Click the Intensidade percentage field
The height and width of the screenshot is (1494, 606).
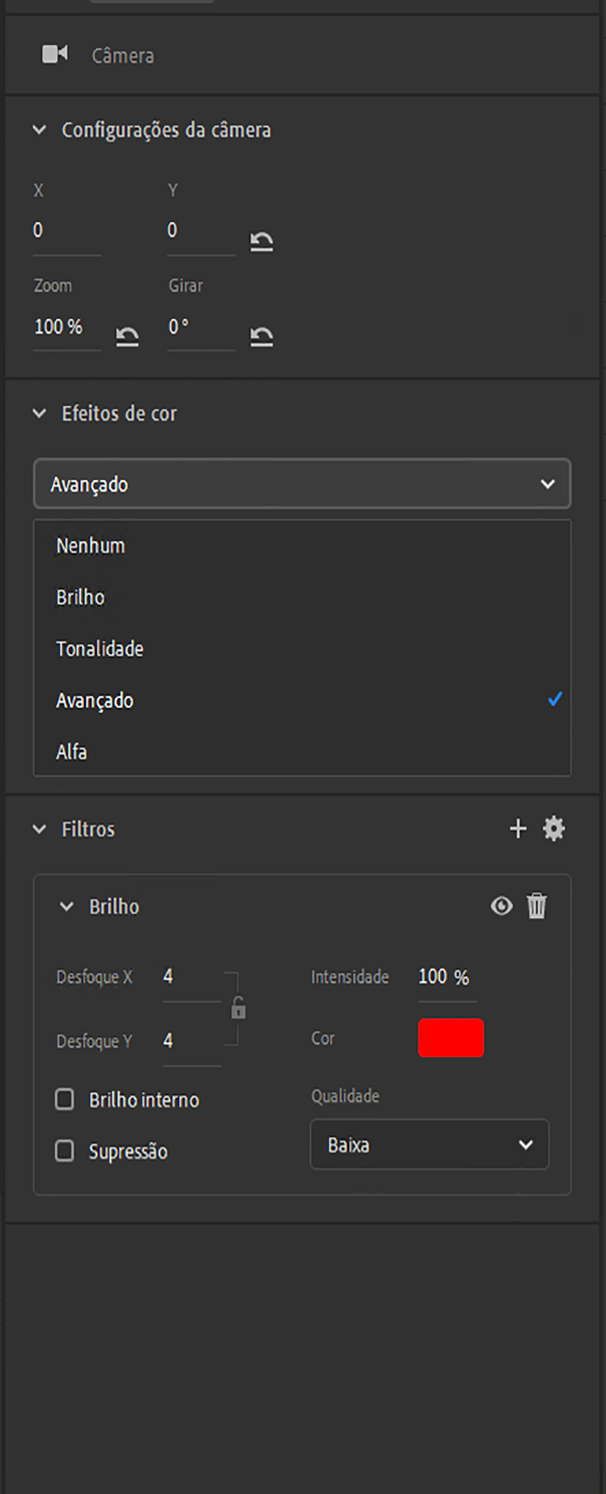445,977
